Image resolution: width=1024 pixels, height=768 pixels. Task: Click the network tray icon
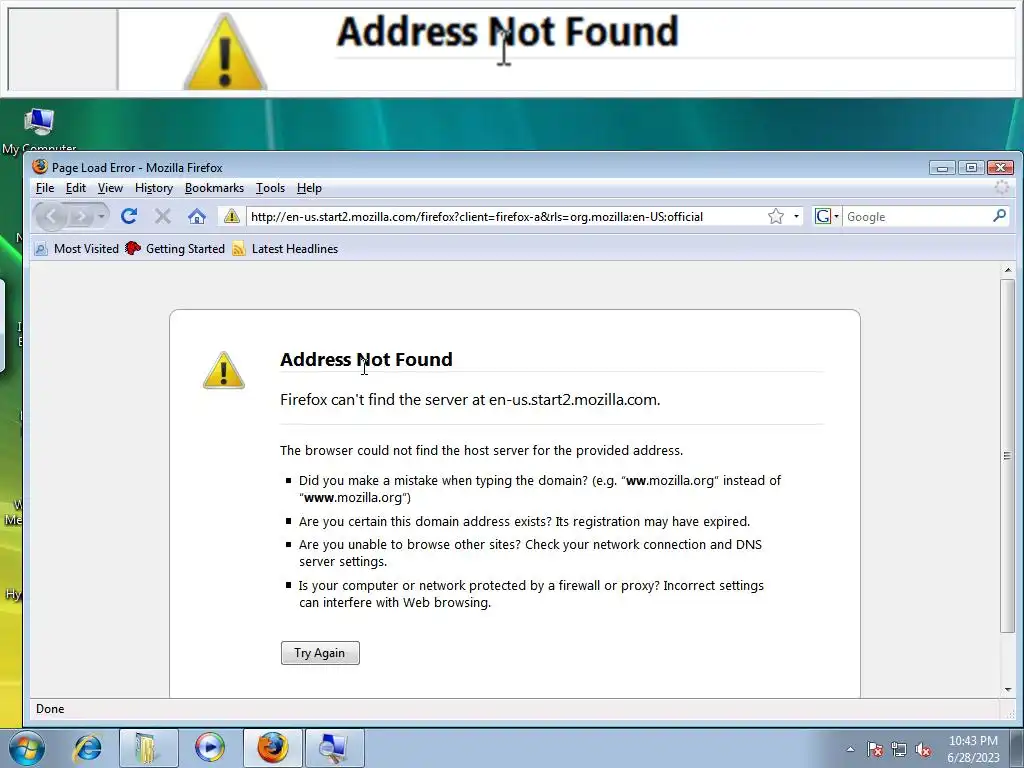tap(899, 749)
